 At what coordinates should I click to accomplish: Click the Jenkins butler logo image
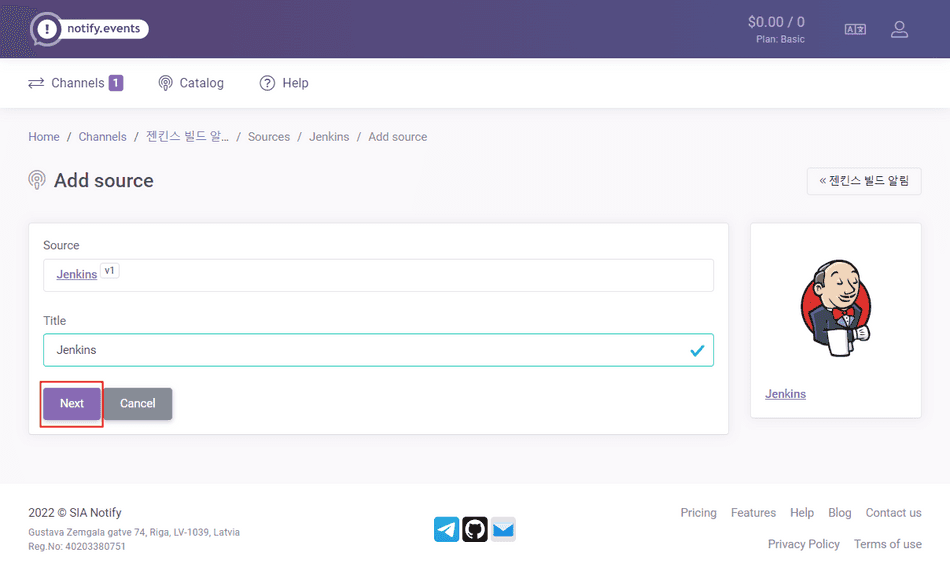[836, 308]
